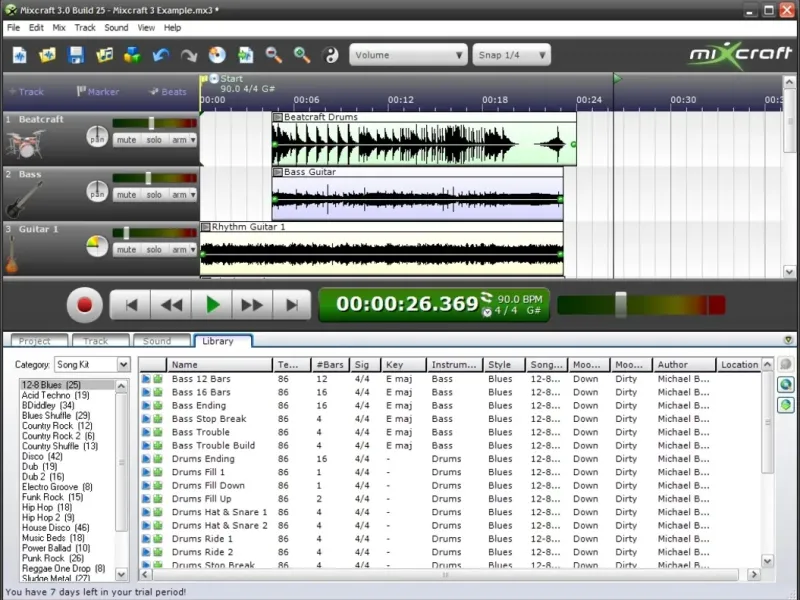Click the Save project toolbar icon
800x600 pixels.
coord(76,55)
